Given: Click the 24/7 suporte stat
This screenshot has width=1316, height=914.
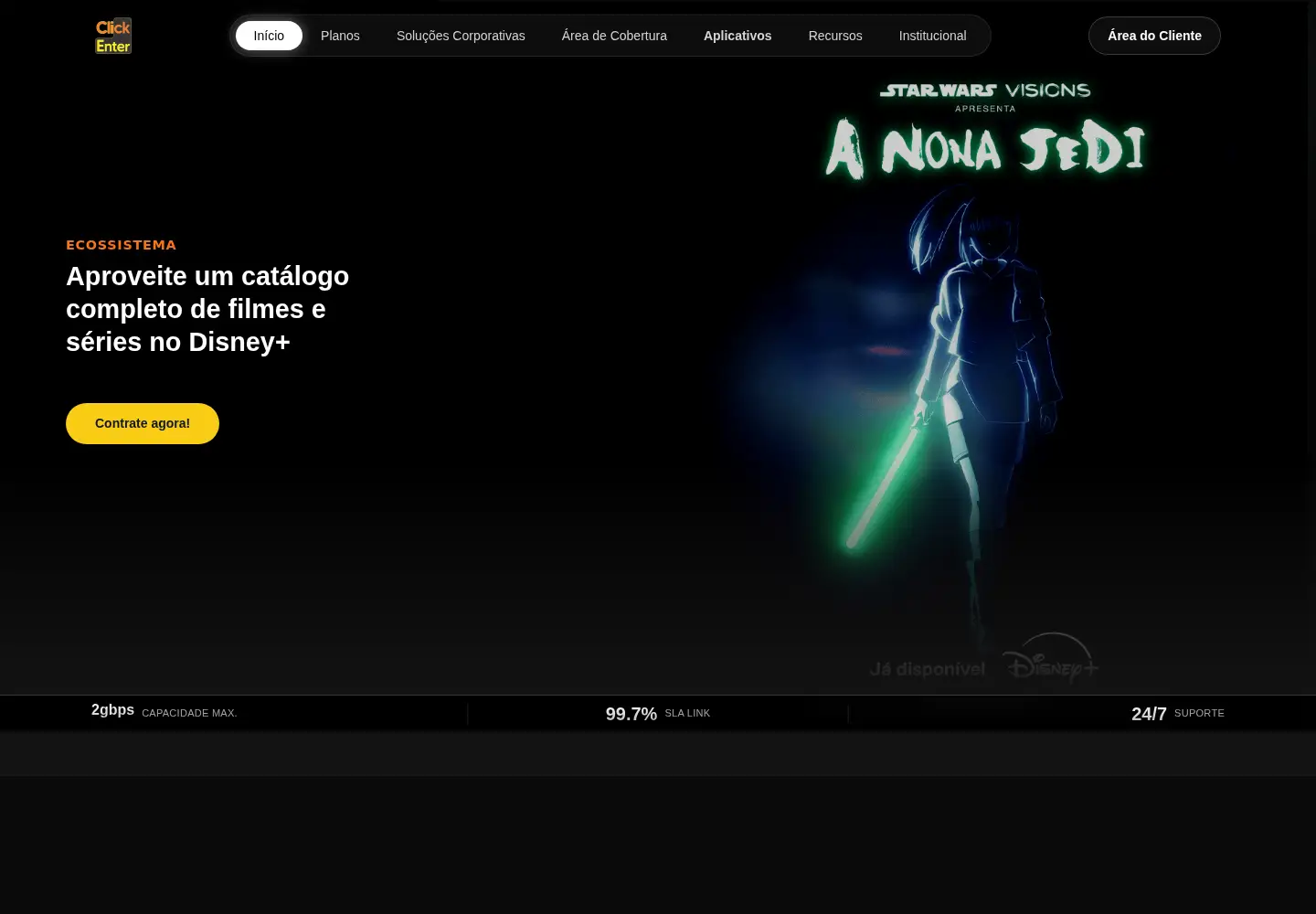Looking at the screenshot, I should pos(1178,713).
